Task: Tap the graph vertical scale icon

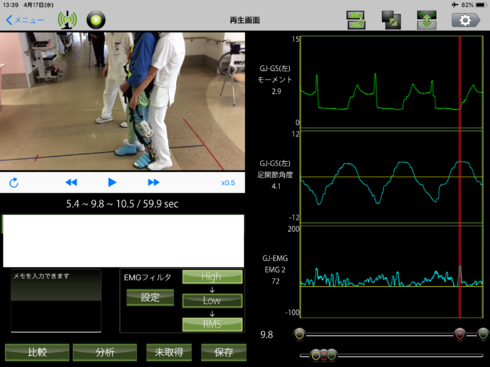Action: click(427, 20)
